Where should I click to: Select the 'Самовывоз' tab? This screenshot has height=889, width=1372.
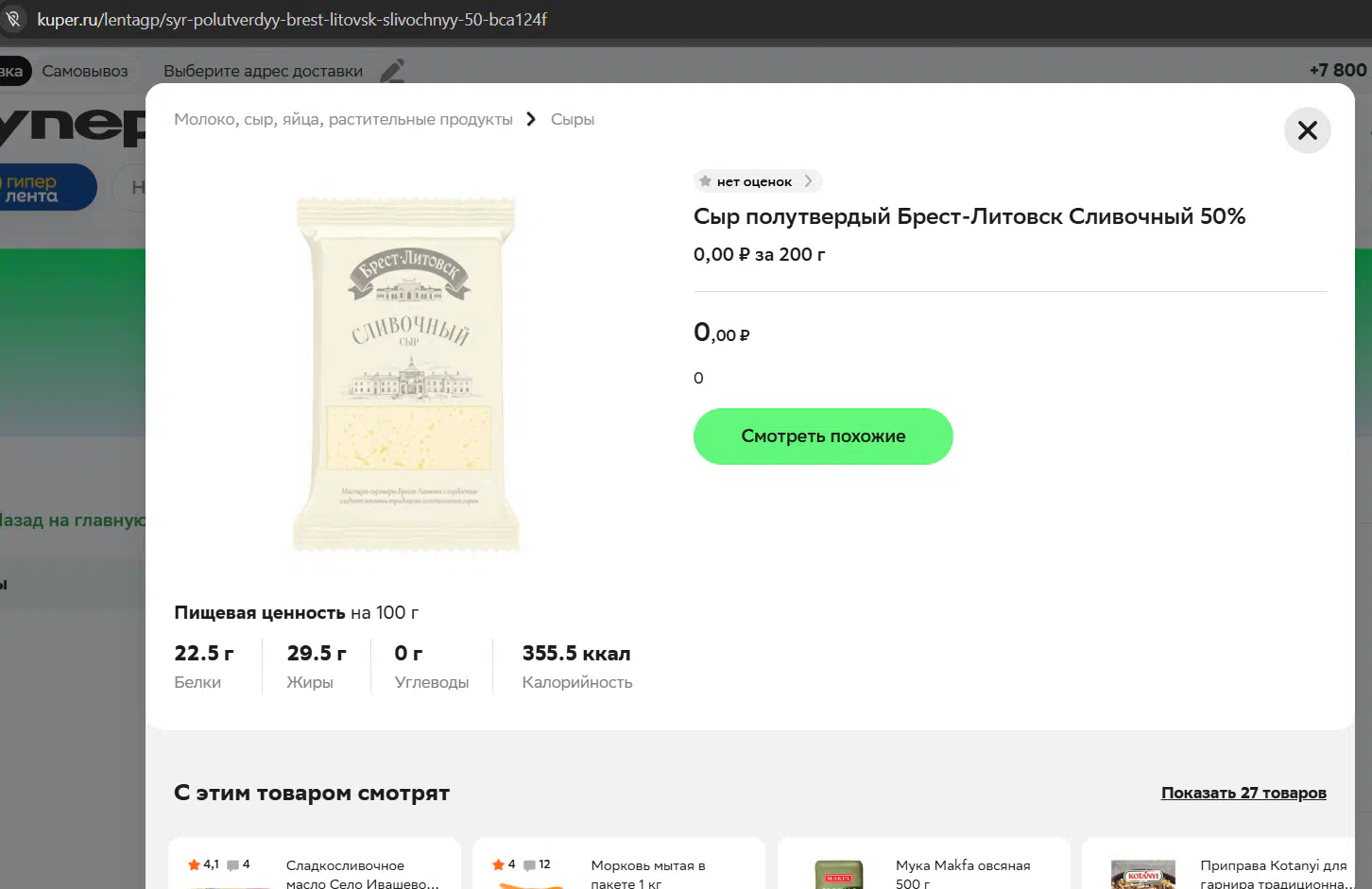tap(85, 71)
